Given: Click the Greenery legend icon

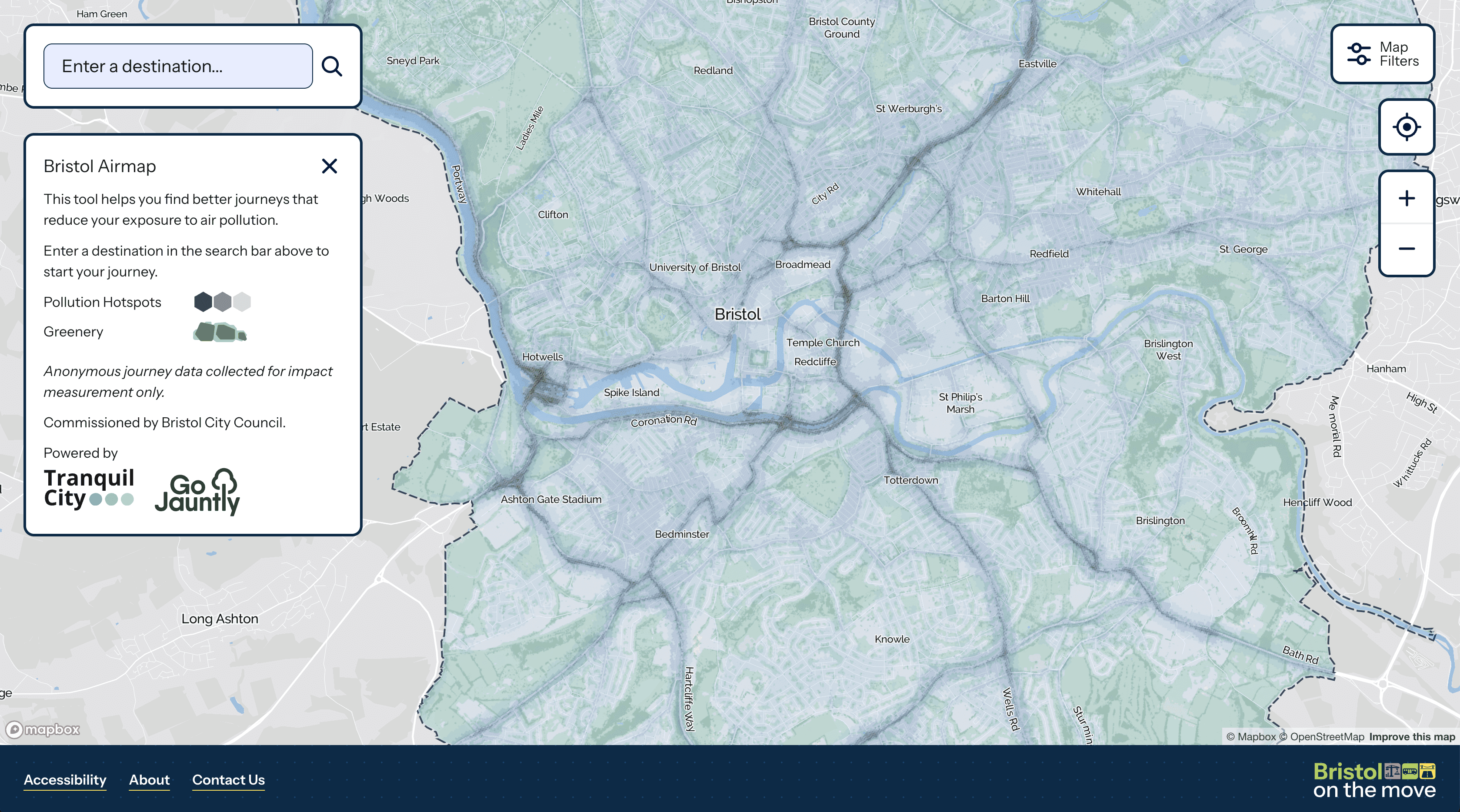Looking at the screenshot, I should (220, 332).
